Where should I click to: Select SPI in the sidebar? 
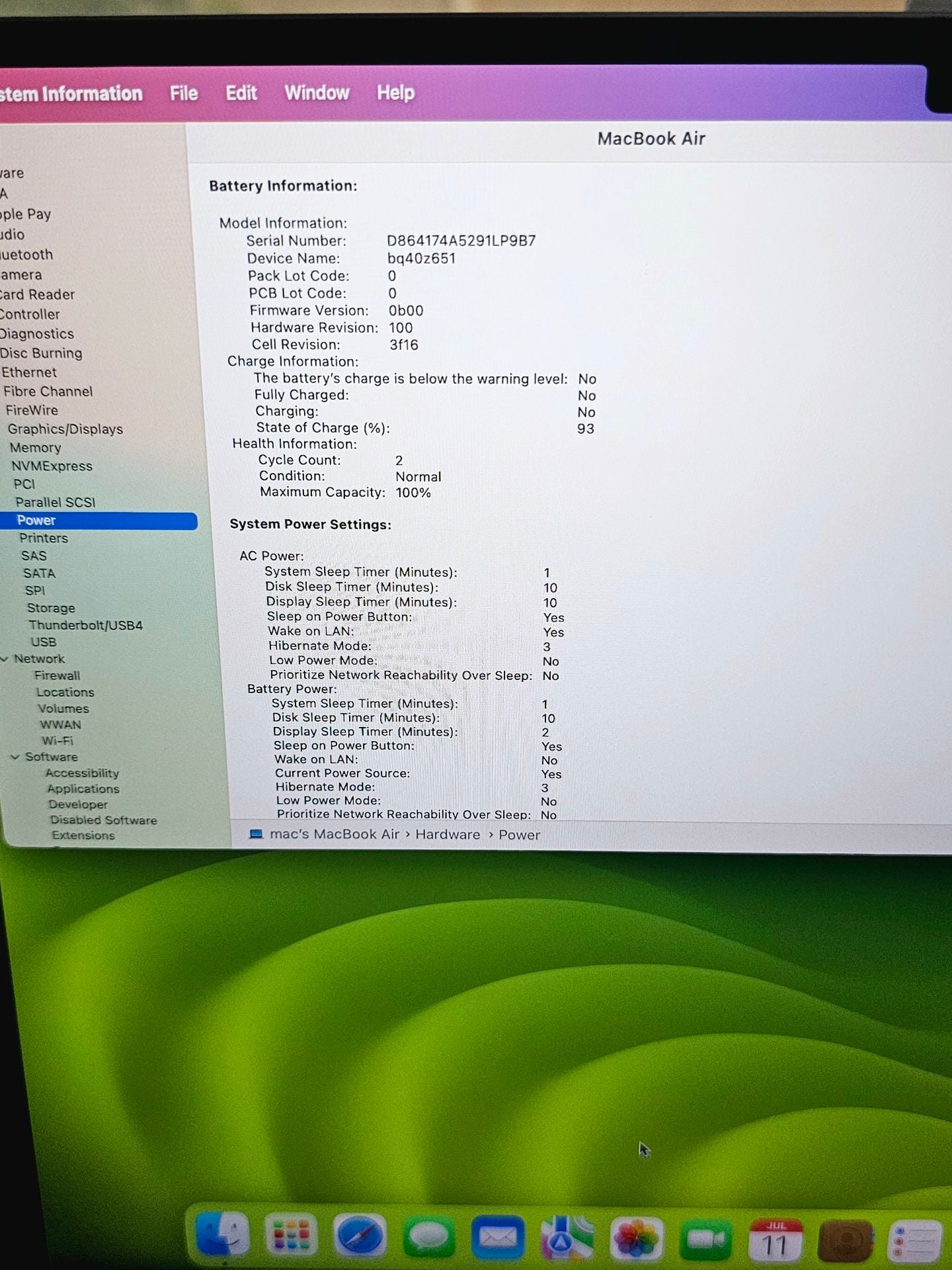tap(35, 591)
